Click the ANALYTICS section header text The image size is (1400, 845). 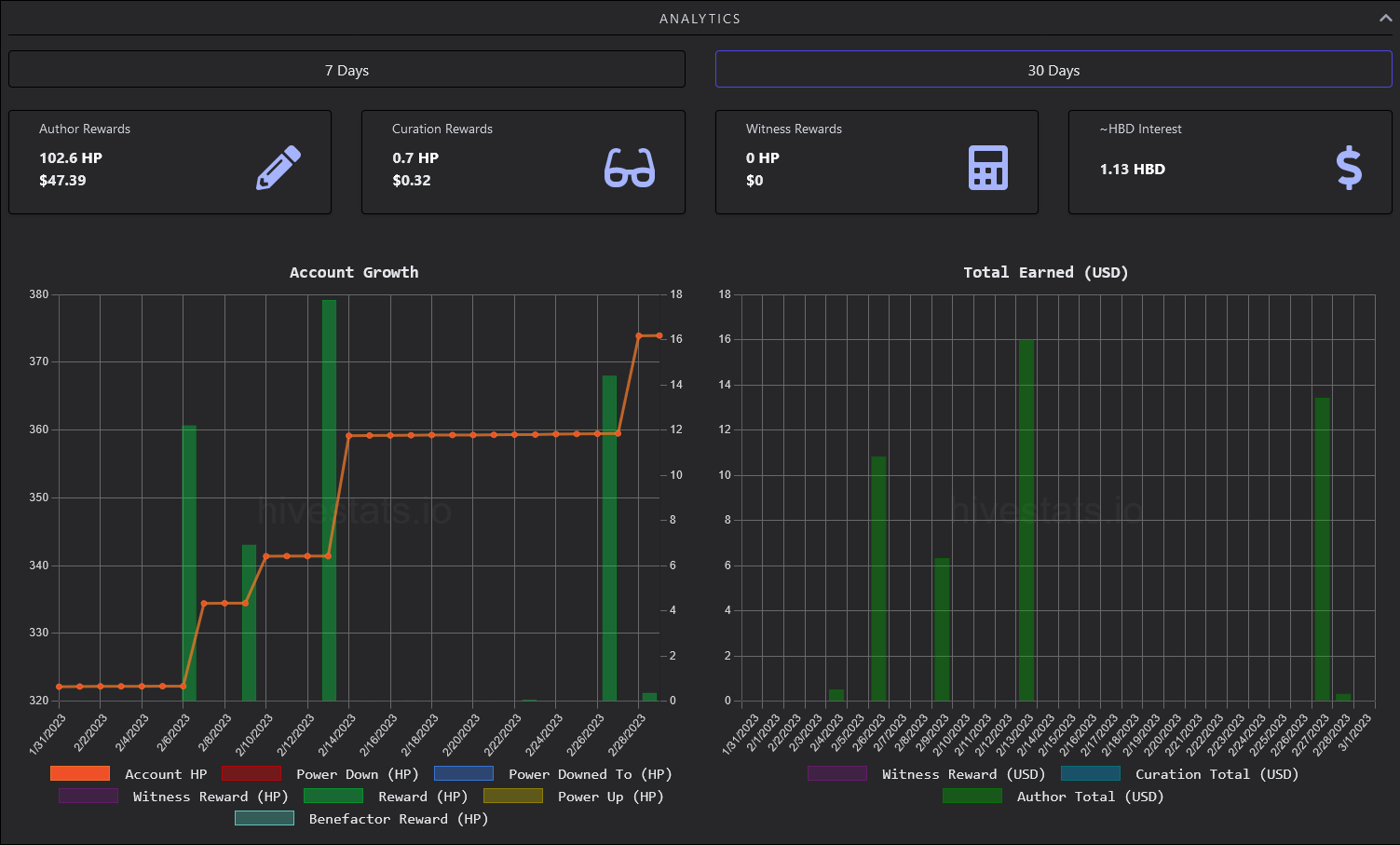pyautogui.click(x=700, y=19)
